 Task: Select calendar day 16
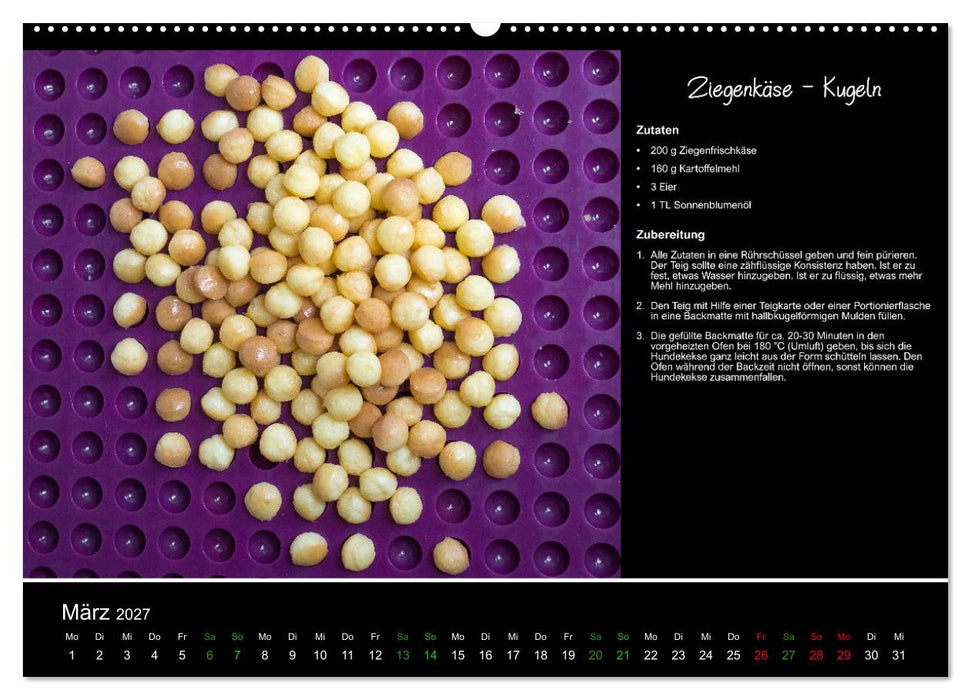486,655
